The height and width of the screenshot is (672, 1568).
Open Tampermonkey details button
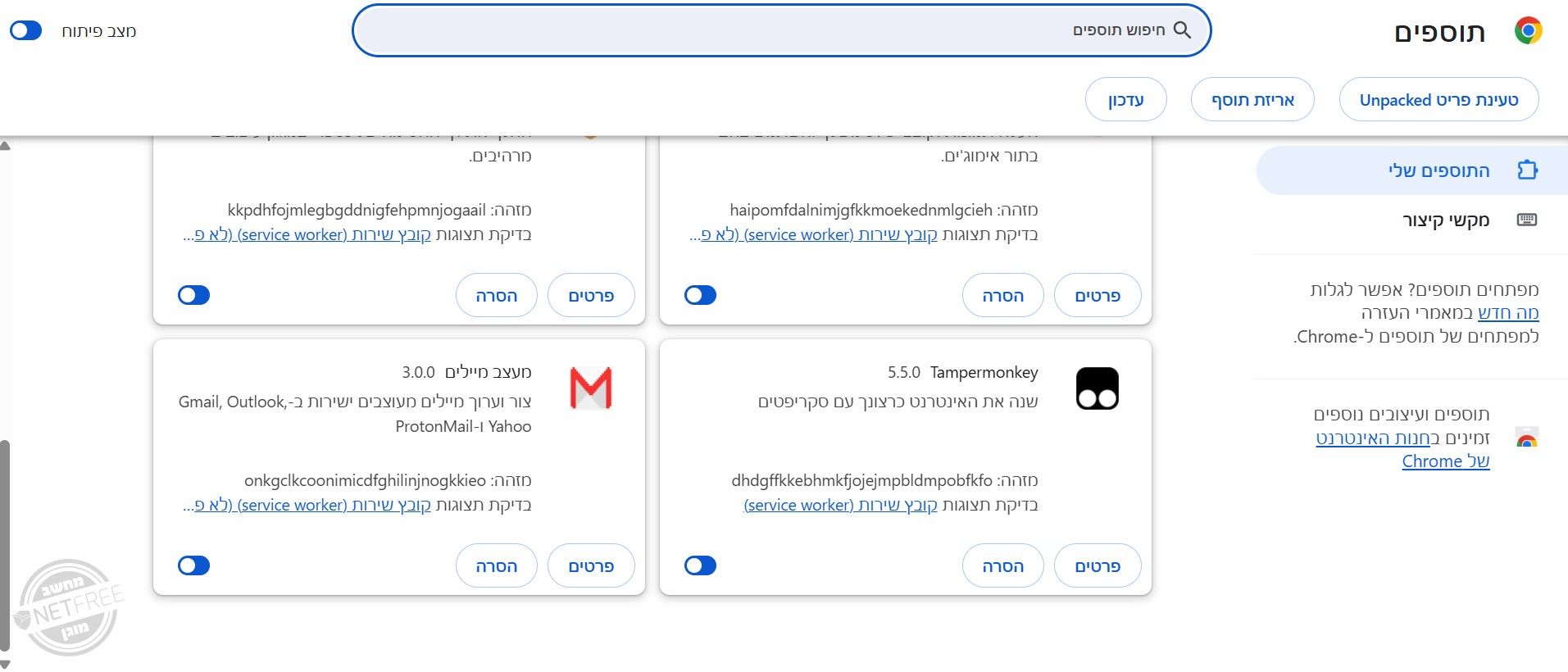[x=1098, y=565]
